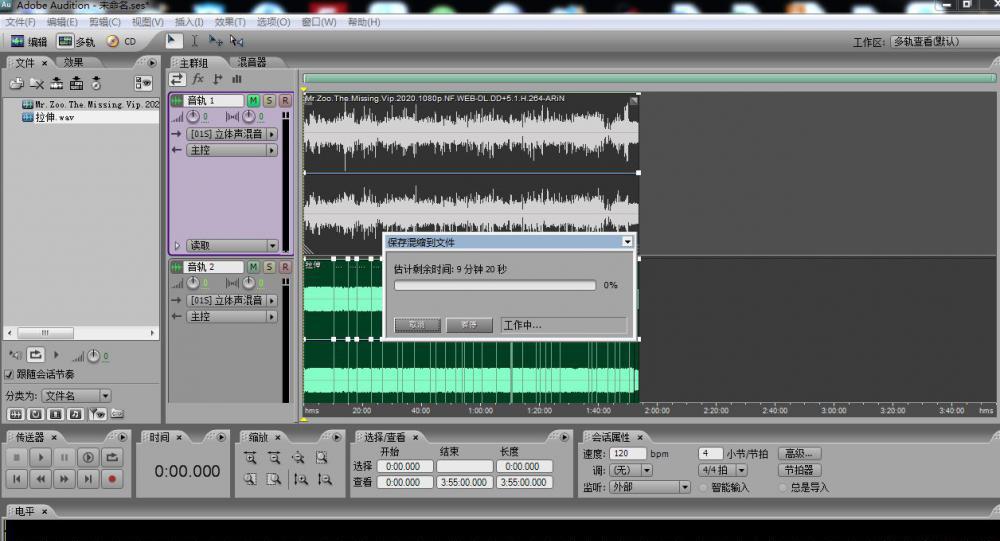This screenshot has width=1000, height=541.
Task: Switch to the 混音器 tab
Action: tap(252, 63)
